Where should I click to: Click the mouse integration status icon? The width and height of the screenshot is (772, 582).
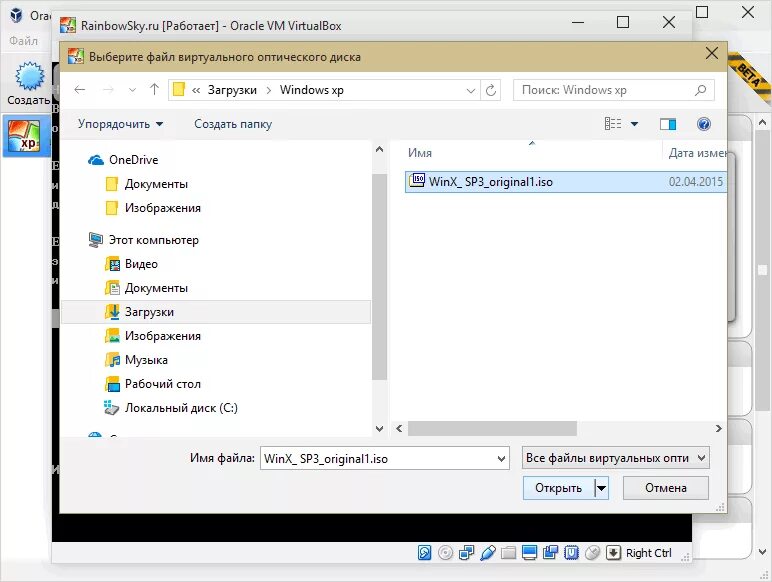(592, 553)
